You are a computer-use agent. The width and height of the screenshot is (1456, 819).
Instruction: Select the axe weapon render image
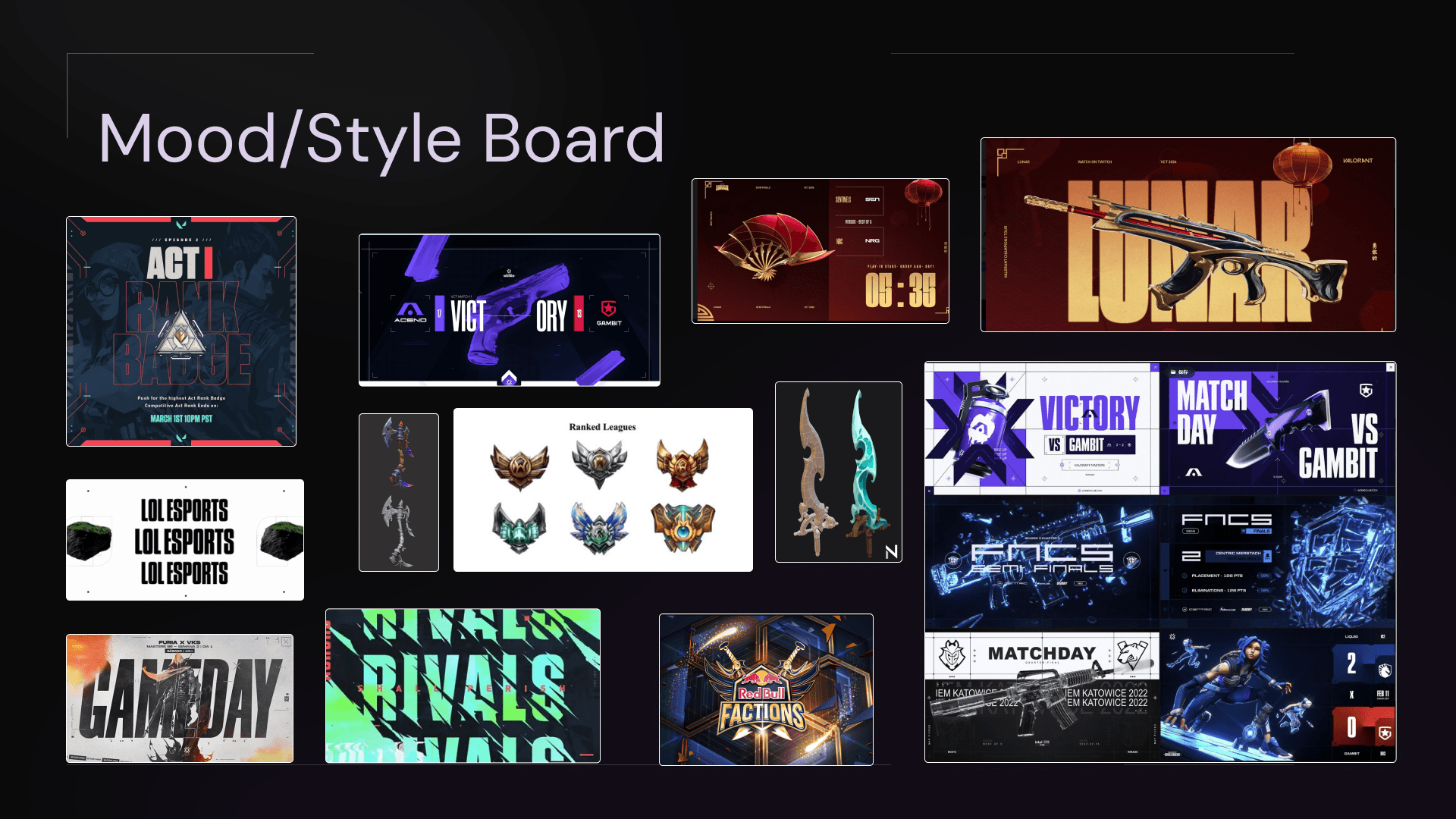tap(398, 492)
